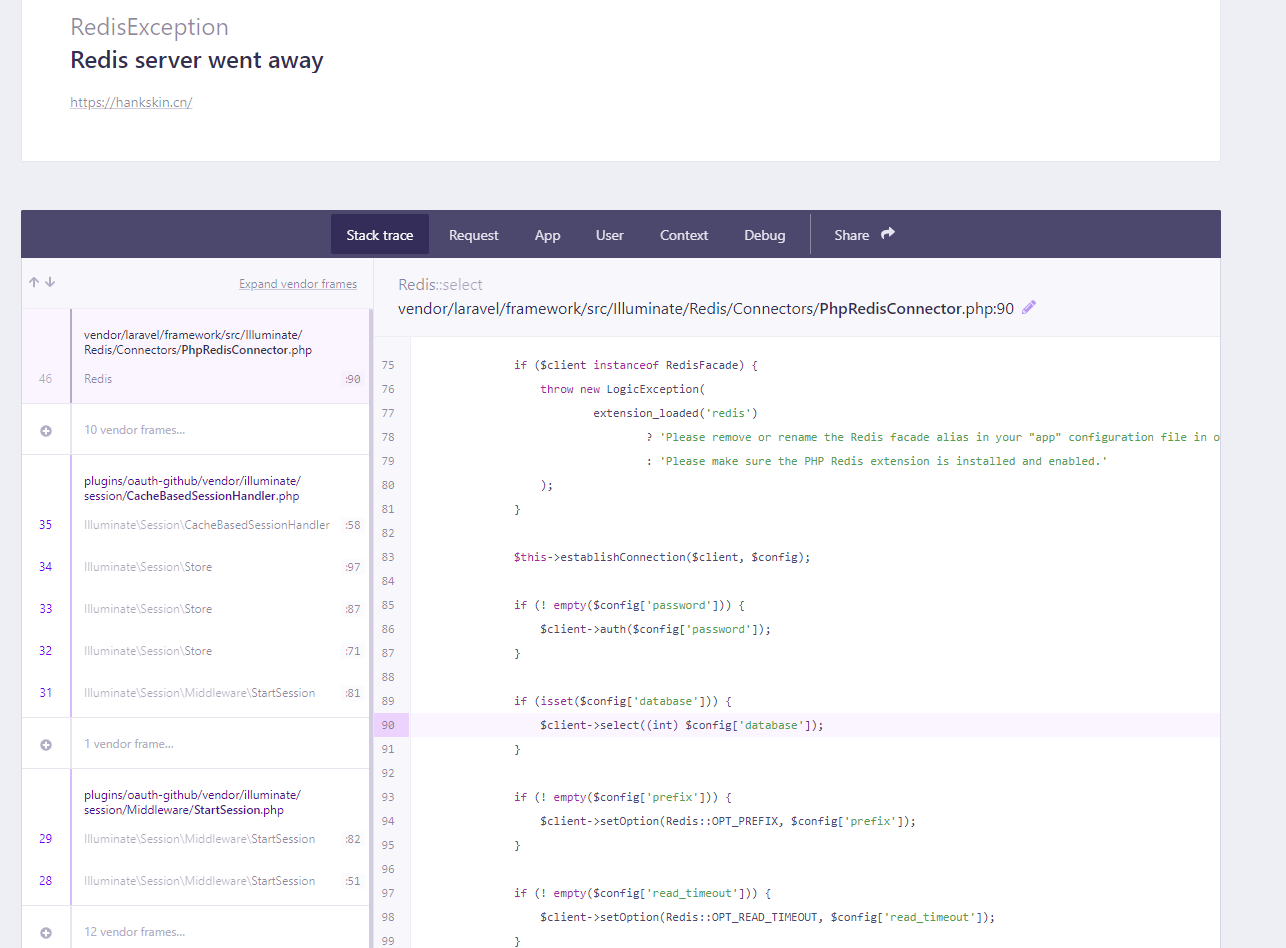
Task: Navigate to next frame with down arrow
Action: pyautogui.click(x=49, y=282)
